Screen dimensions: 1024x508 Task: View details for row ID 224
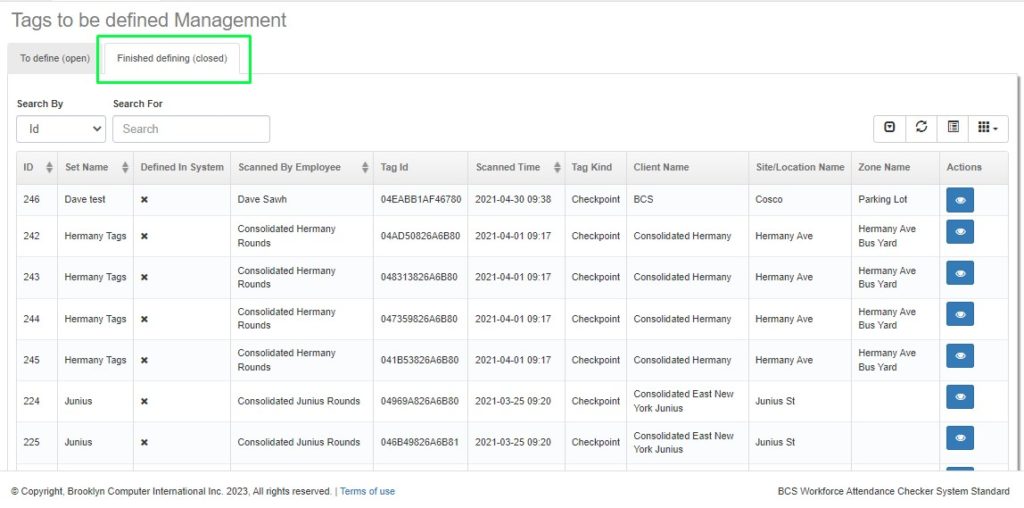[960, 397]
